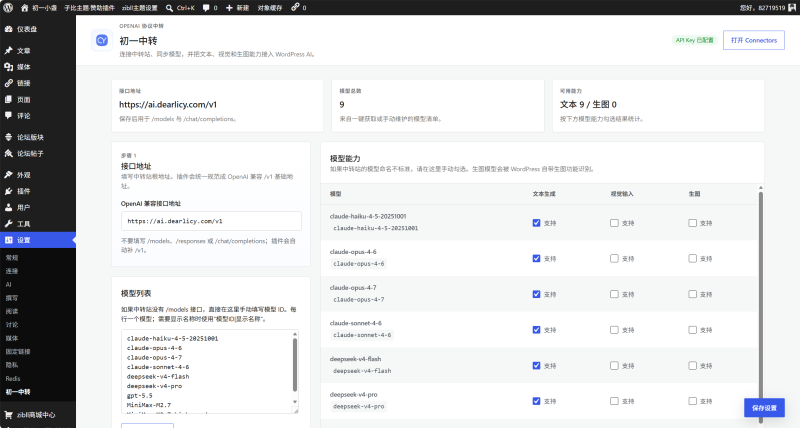Enable 生图 for claude-haiku-4-5-20251001
Viewport: 800px width, 428px height.
coord(692,223)
